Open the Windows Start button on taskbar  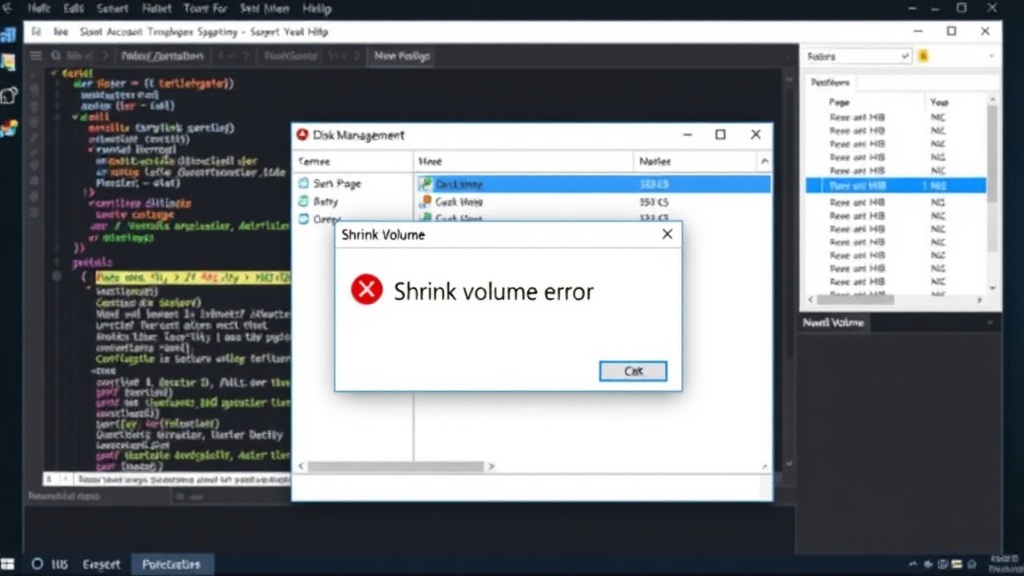tap(8, 564)
